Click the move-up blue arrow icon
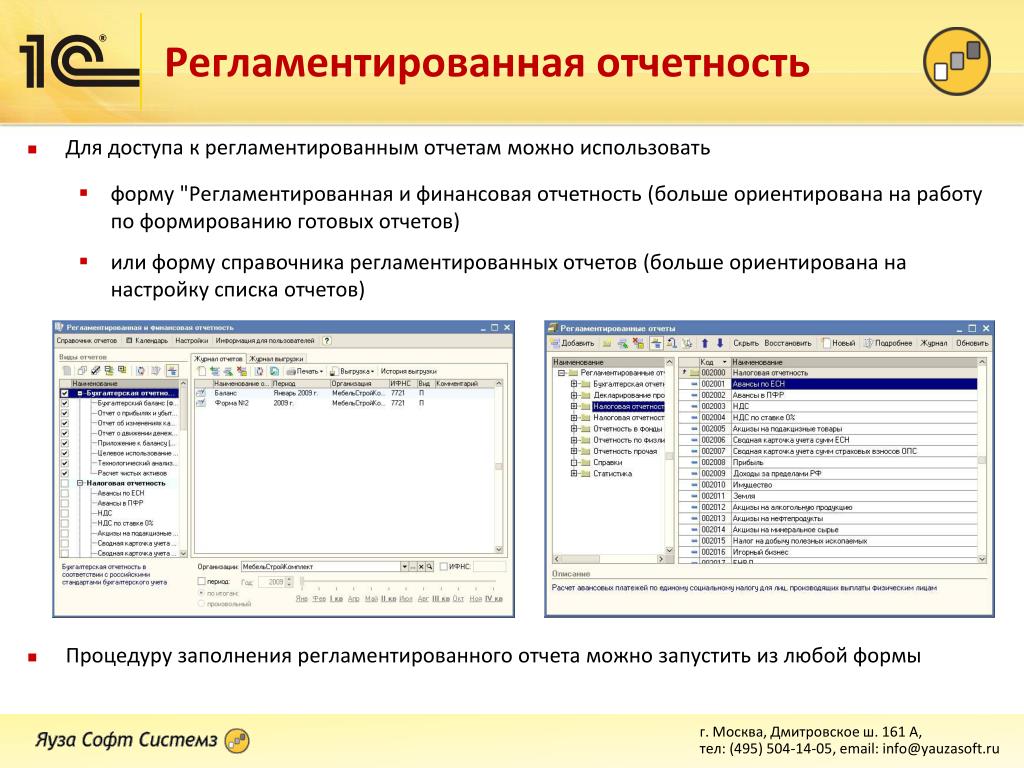 click(x=705, y=343)
